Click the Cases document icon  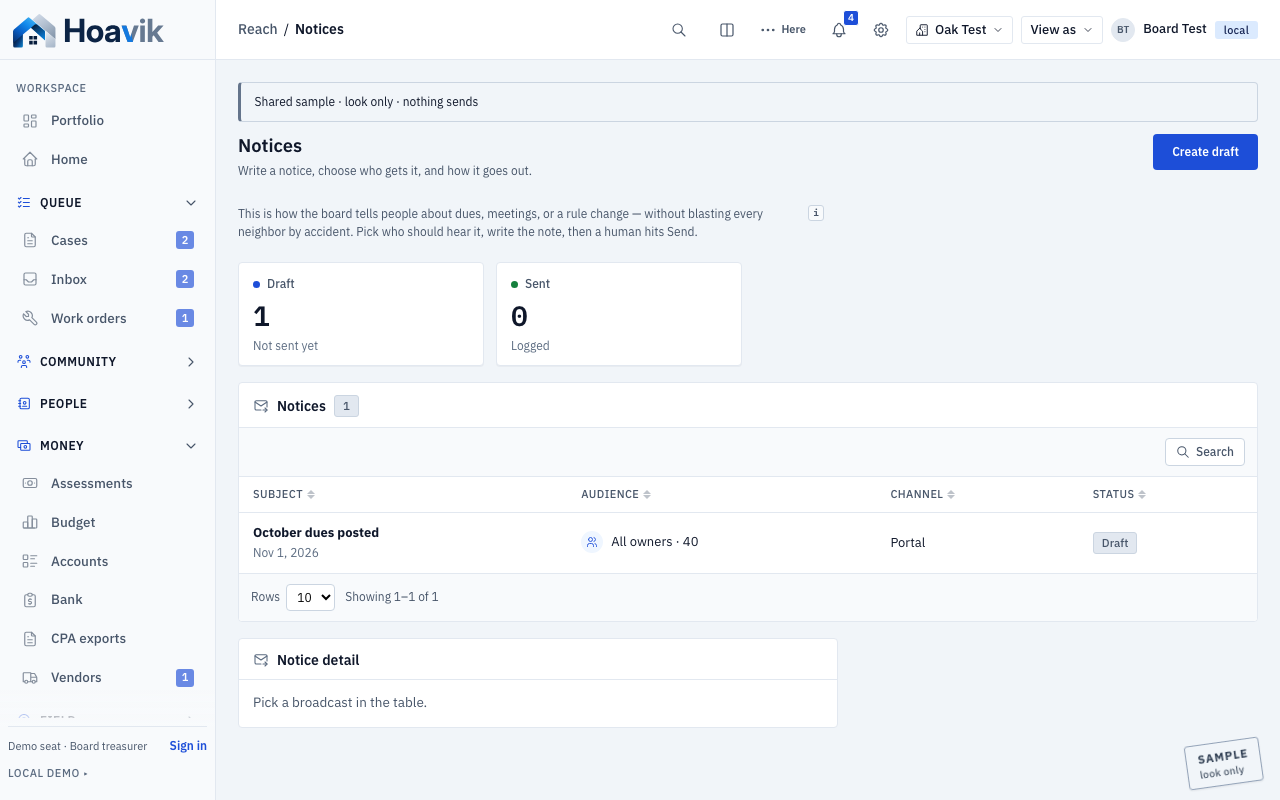(x=30, y=241)
